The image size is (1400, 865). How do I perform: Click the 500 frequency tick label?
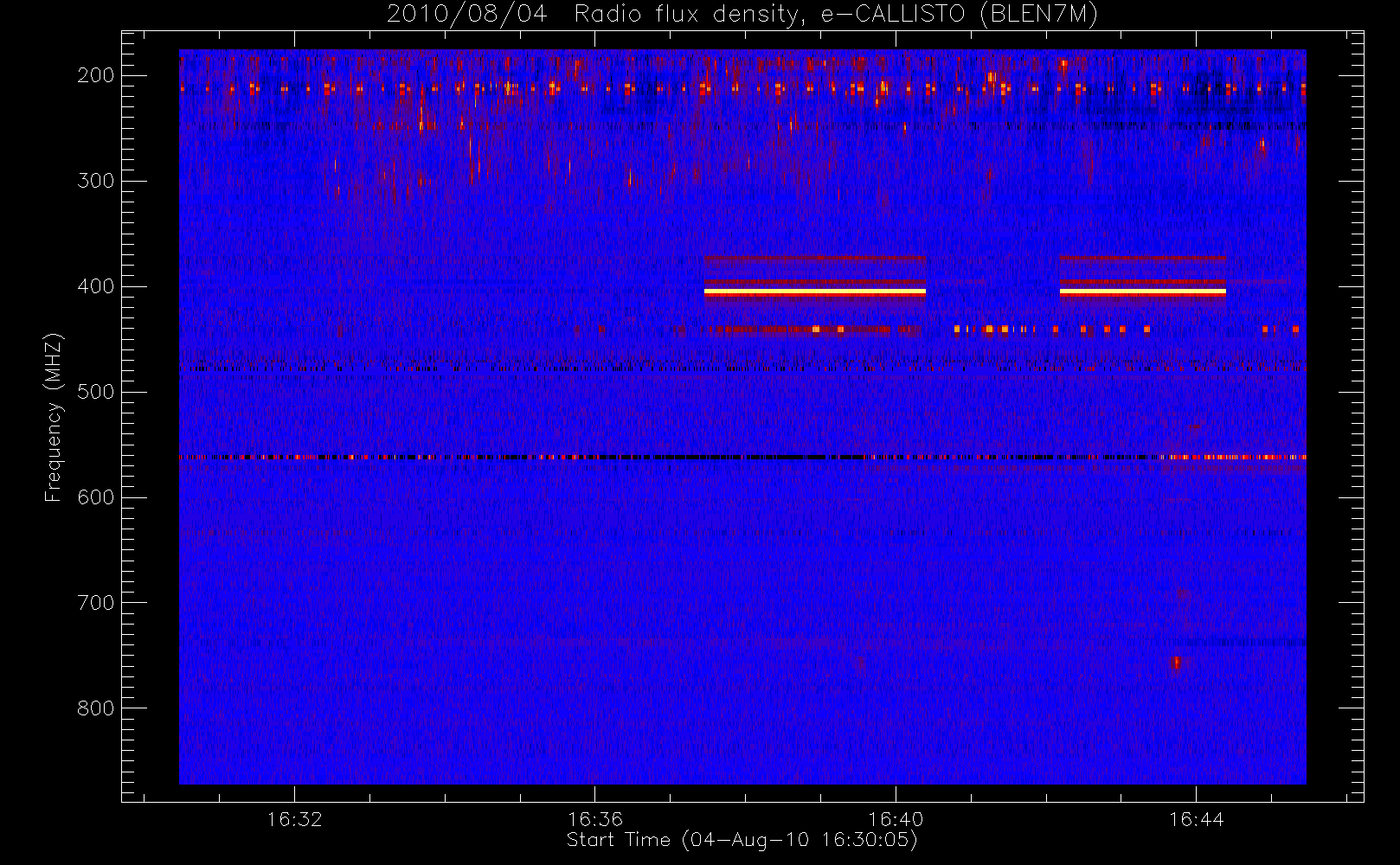(96, 392)
